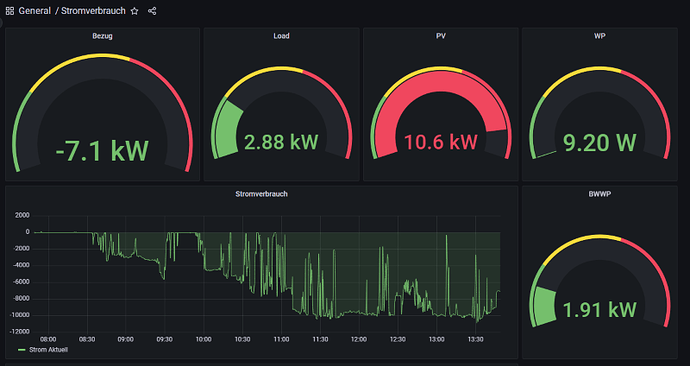Click the dashboards grid icon
The image size is (690, 366).
tap(10, 11)
